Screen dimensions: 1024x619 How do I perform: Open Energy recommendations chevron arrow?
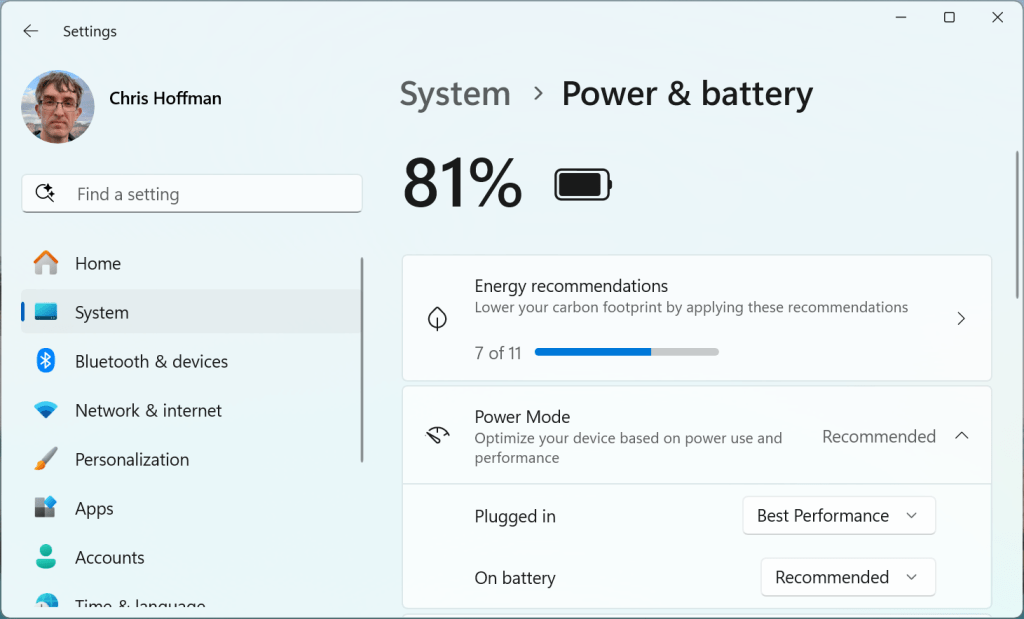coord(961,318)
